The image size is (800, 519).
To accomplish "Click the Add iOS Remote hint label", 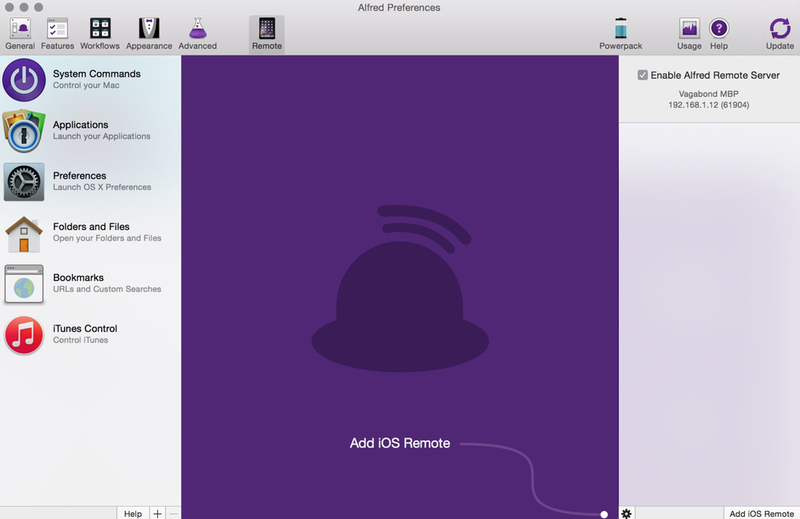I will pos(400,443).
